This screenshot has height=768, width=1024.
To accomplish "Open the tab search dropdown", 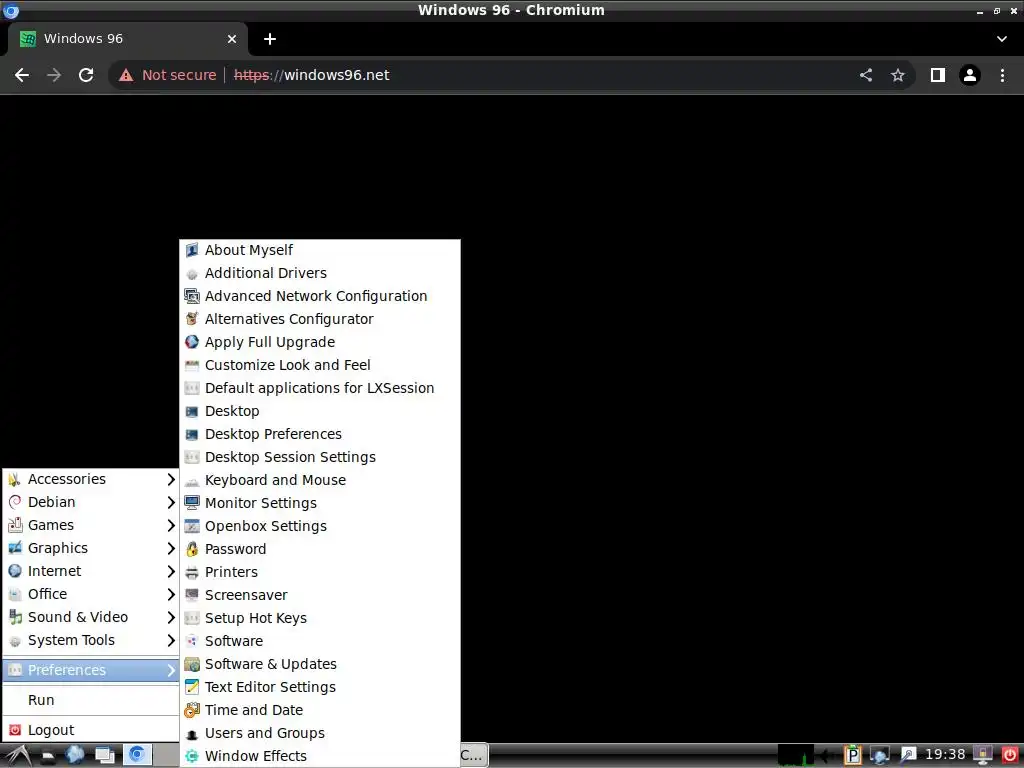I will point(1002,39).
